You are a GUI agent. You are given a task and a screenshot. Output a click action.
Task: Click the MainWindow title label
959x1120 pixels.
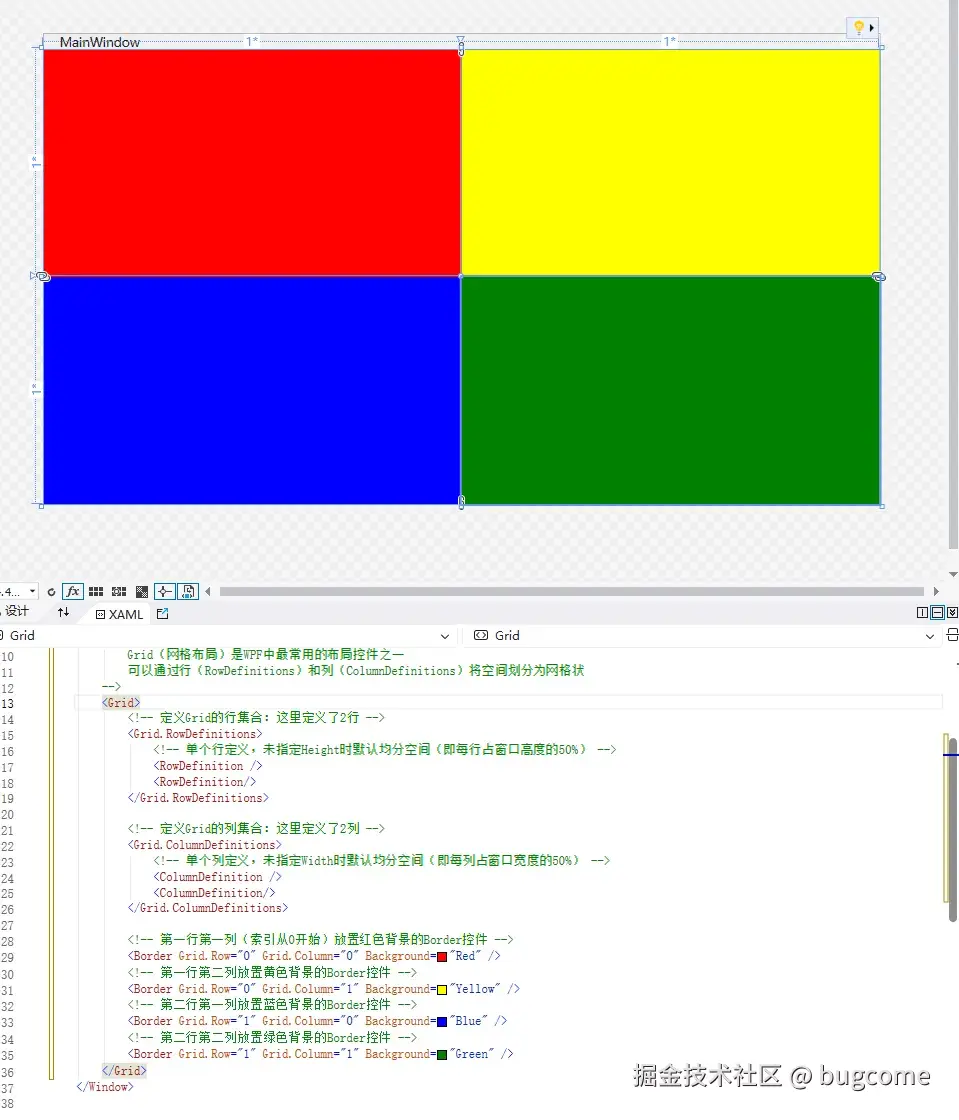100,42
